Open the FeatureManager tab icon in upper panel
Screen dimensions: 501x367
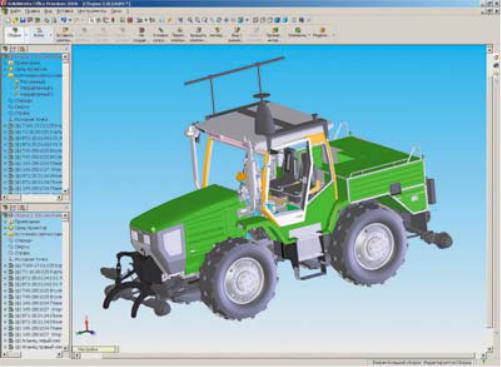click(5, 49)
